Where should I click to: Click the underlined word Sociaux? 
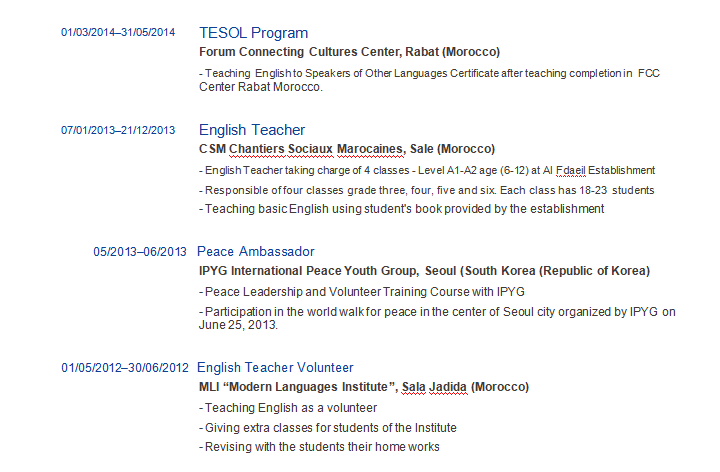point(310,149)
